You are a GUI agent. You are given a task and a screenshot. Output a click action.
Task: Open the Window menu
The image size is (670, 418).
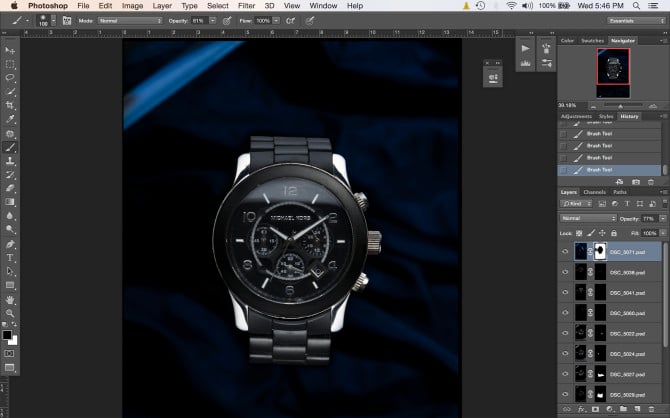pos(323,6)
